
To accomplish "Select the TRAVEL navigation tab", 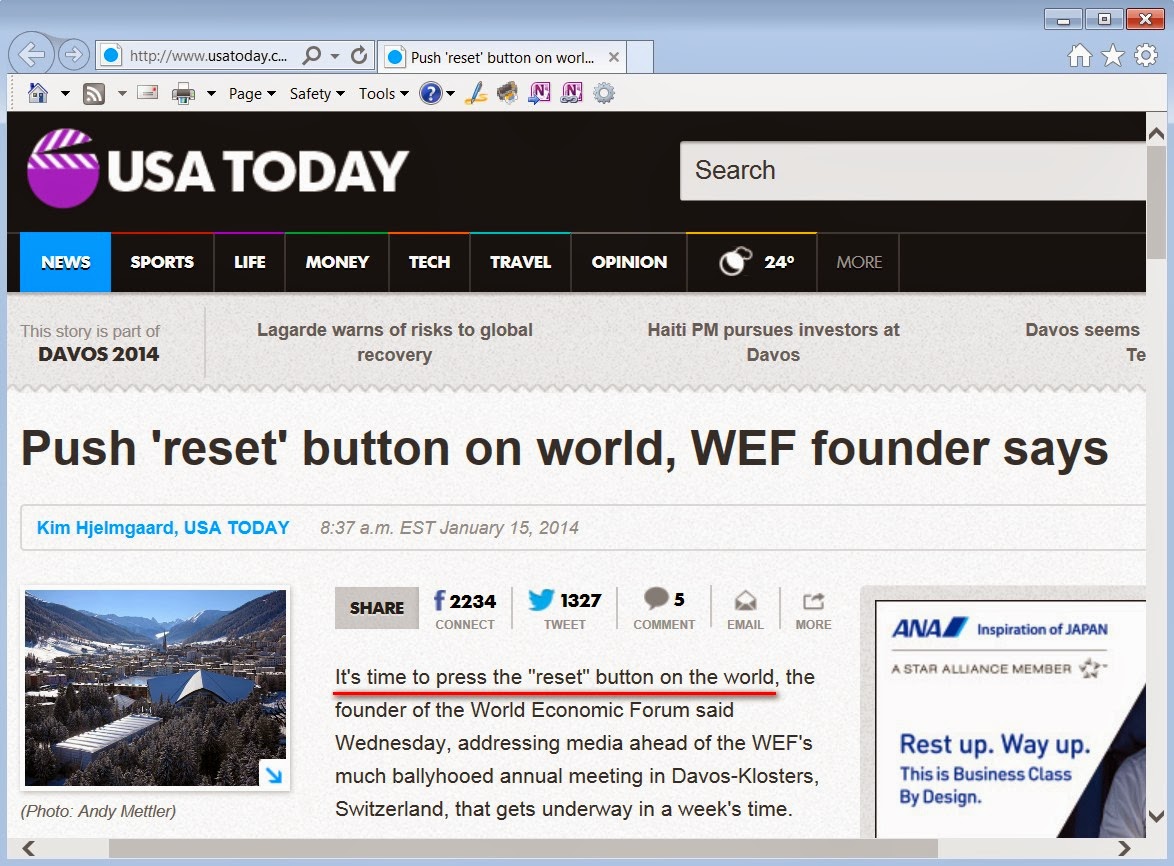I will 520,262.
